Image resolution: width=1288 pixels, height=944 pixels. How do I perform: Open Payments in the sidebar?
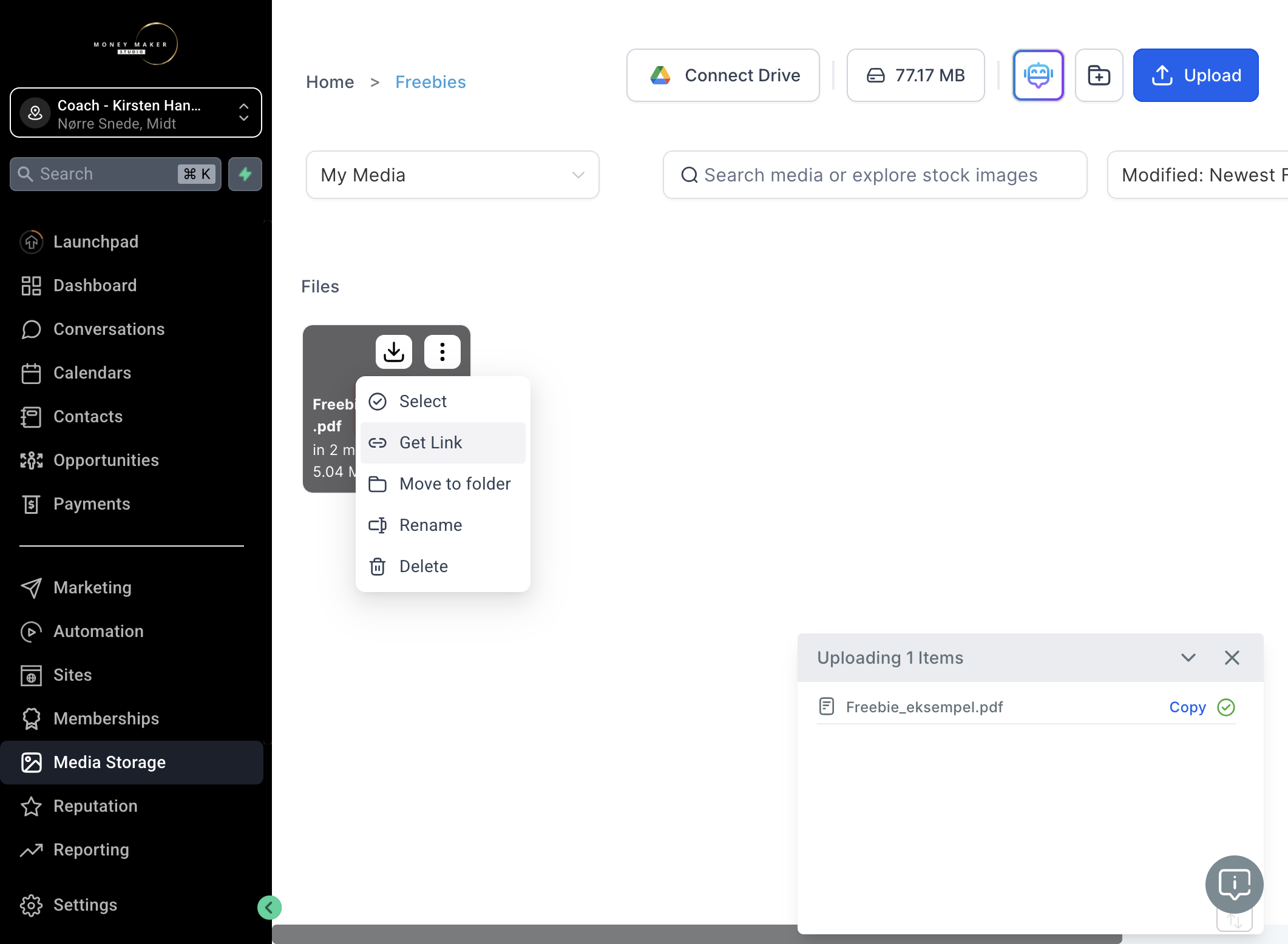[132, 504]
